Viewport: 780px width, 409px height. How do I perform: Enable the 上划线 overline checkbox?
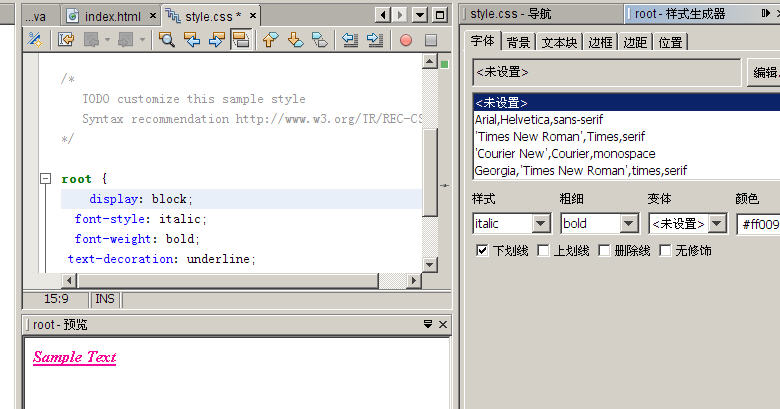coord(543,250)
